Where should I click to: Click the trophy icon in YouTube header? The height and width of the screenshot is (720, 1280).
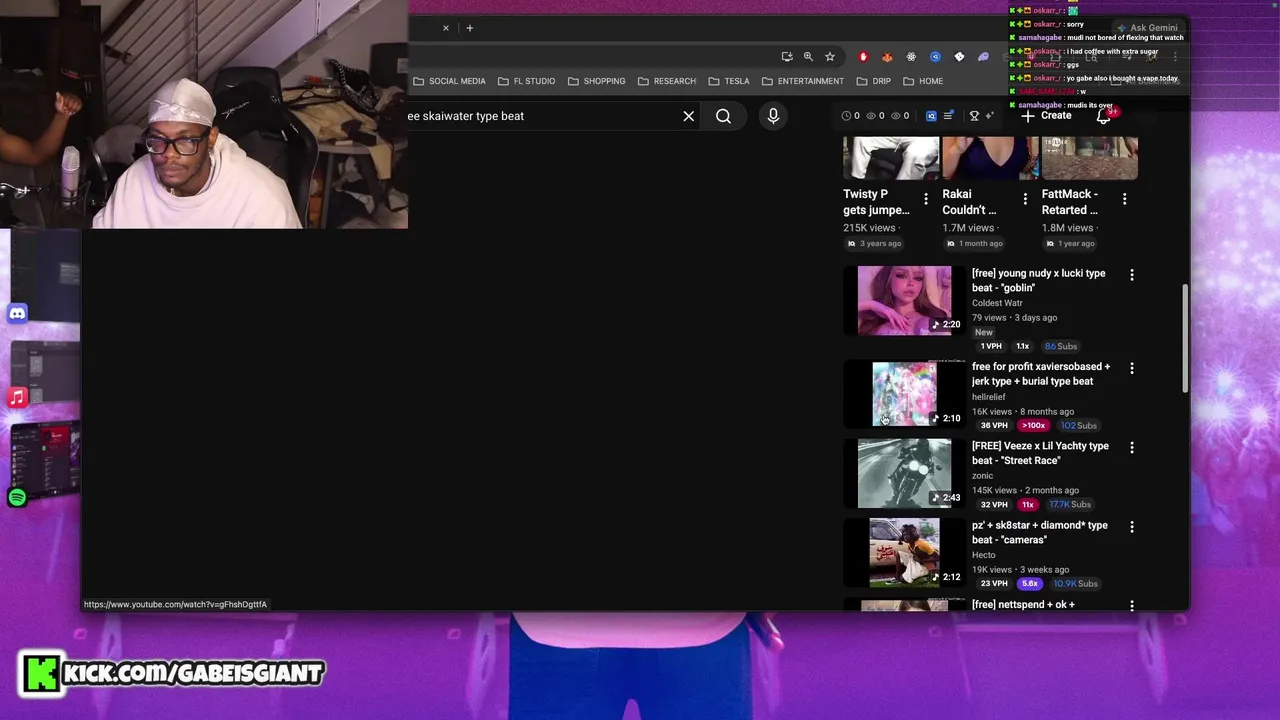(x=974, y=116)
